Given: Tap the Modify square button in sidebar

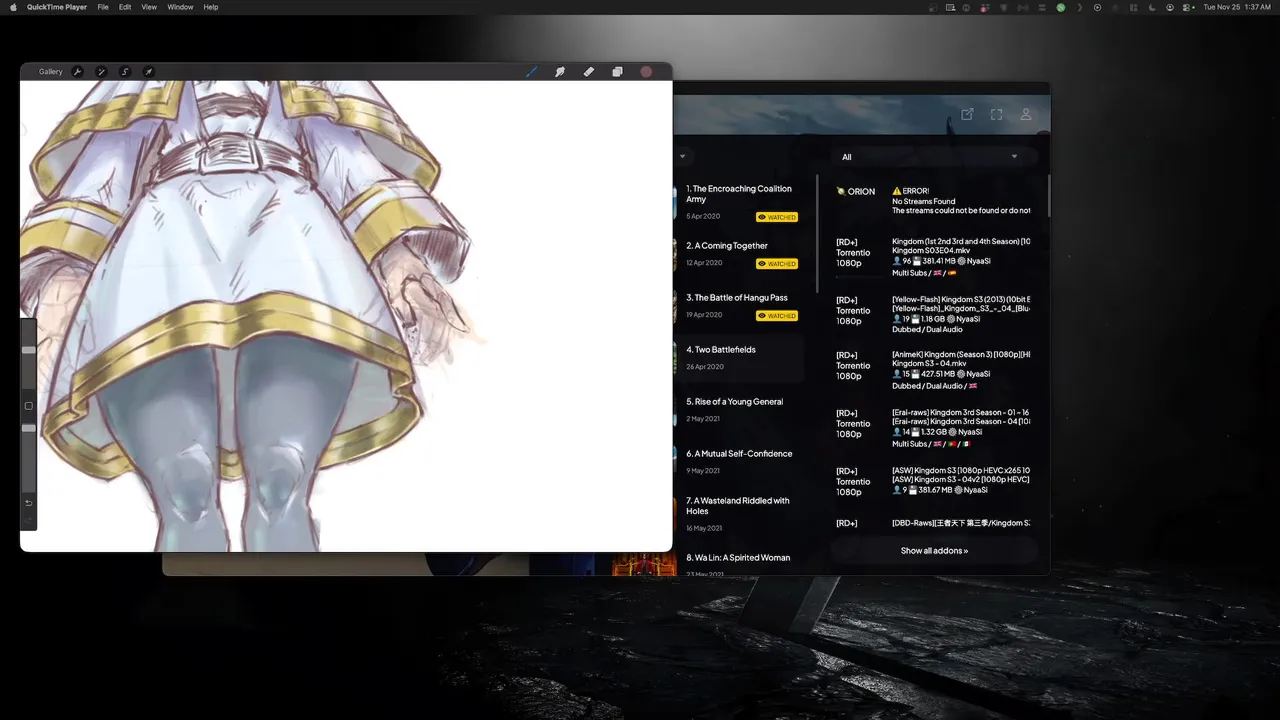Looking at the screenshot, I should (29, 406).
